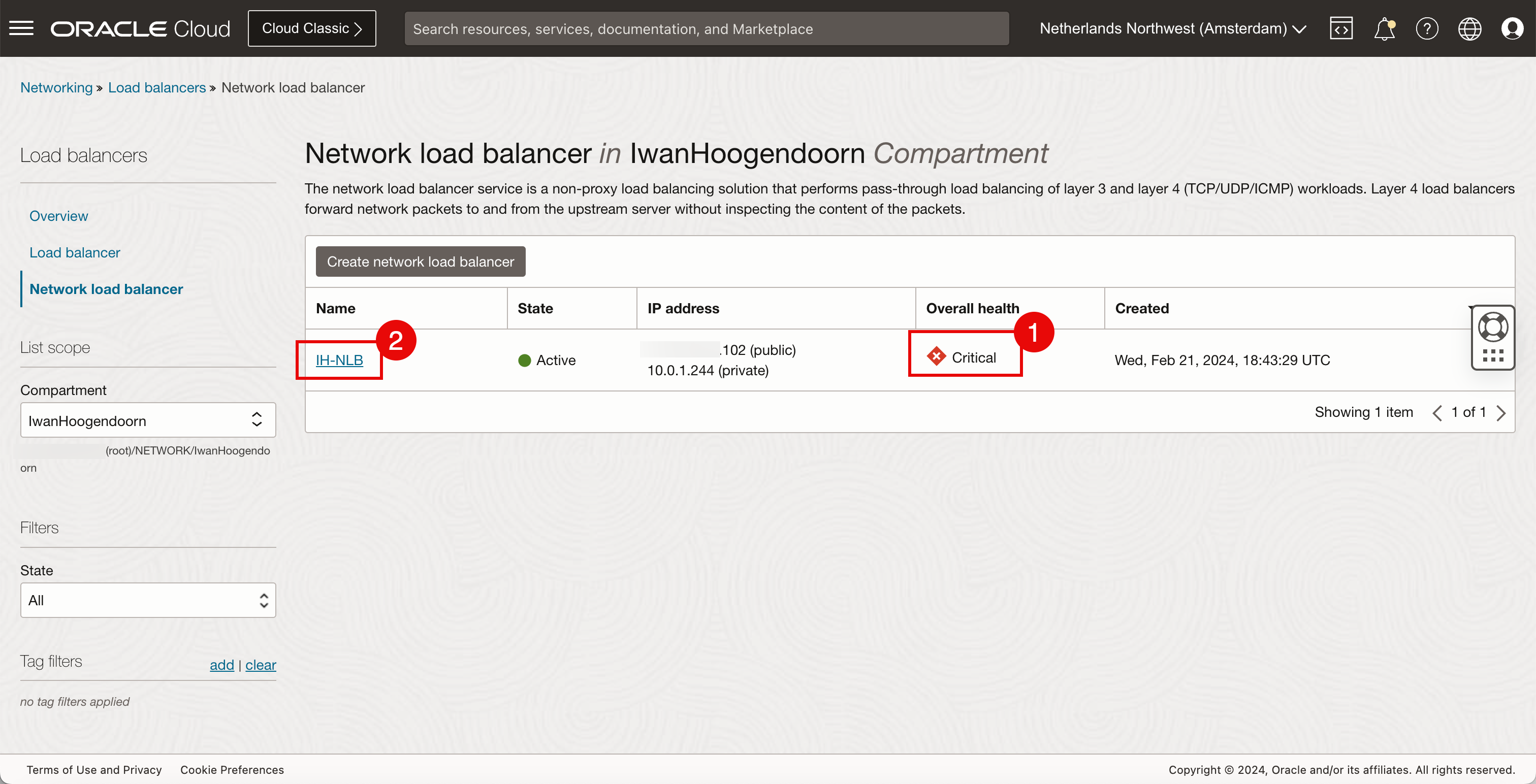Click the Cloud Classic button
The width and height of the screenshot is (1536, 784).
click(312, 28)
